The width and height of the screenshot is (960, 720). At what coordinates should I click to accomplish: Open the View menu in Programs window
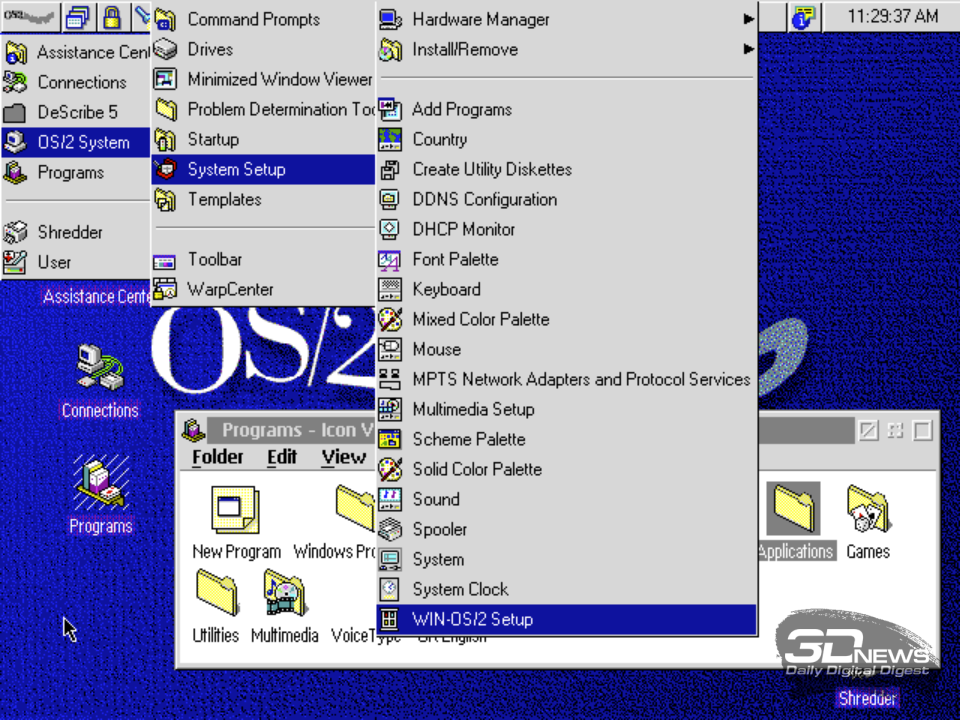(343, 457)
